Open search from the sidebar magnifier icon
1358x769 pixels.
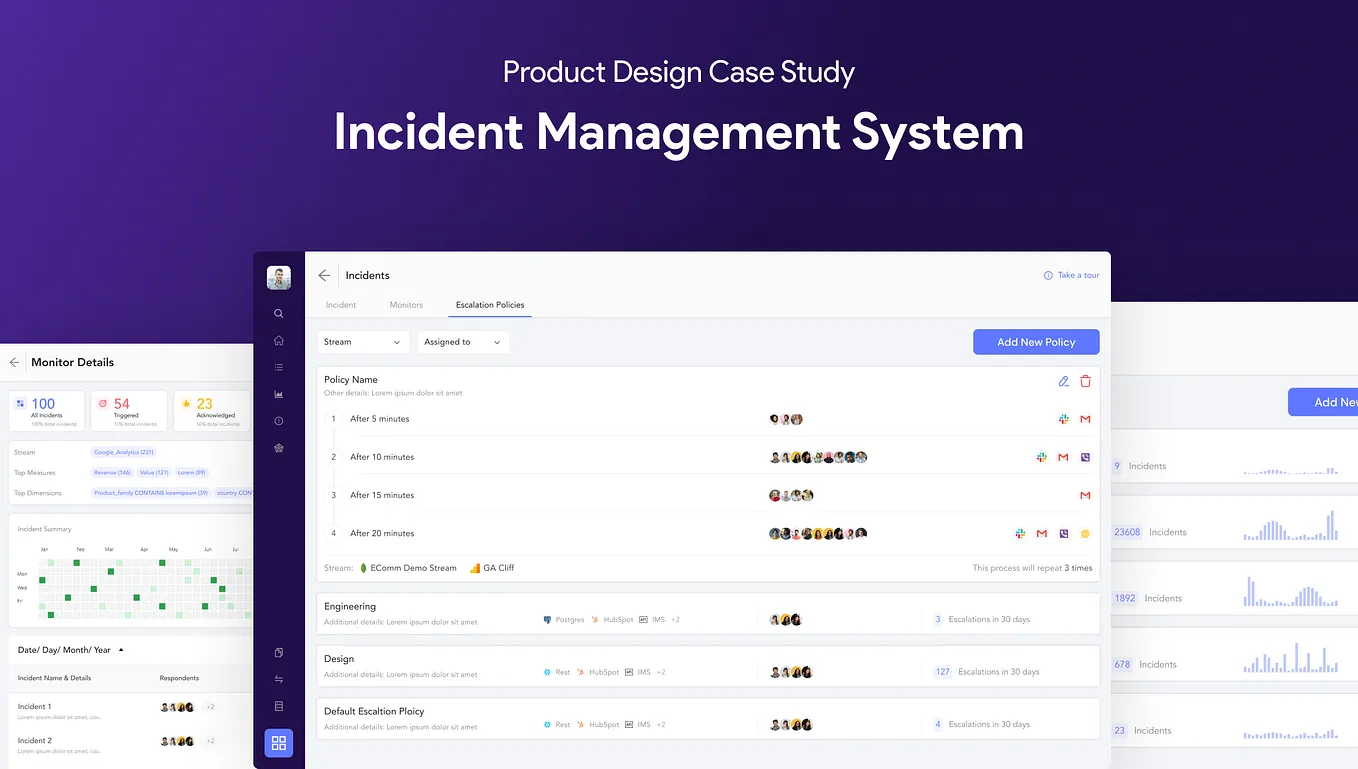click(x=279, y=313)
